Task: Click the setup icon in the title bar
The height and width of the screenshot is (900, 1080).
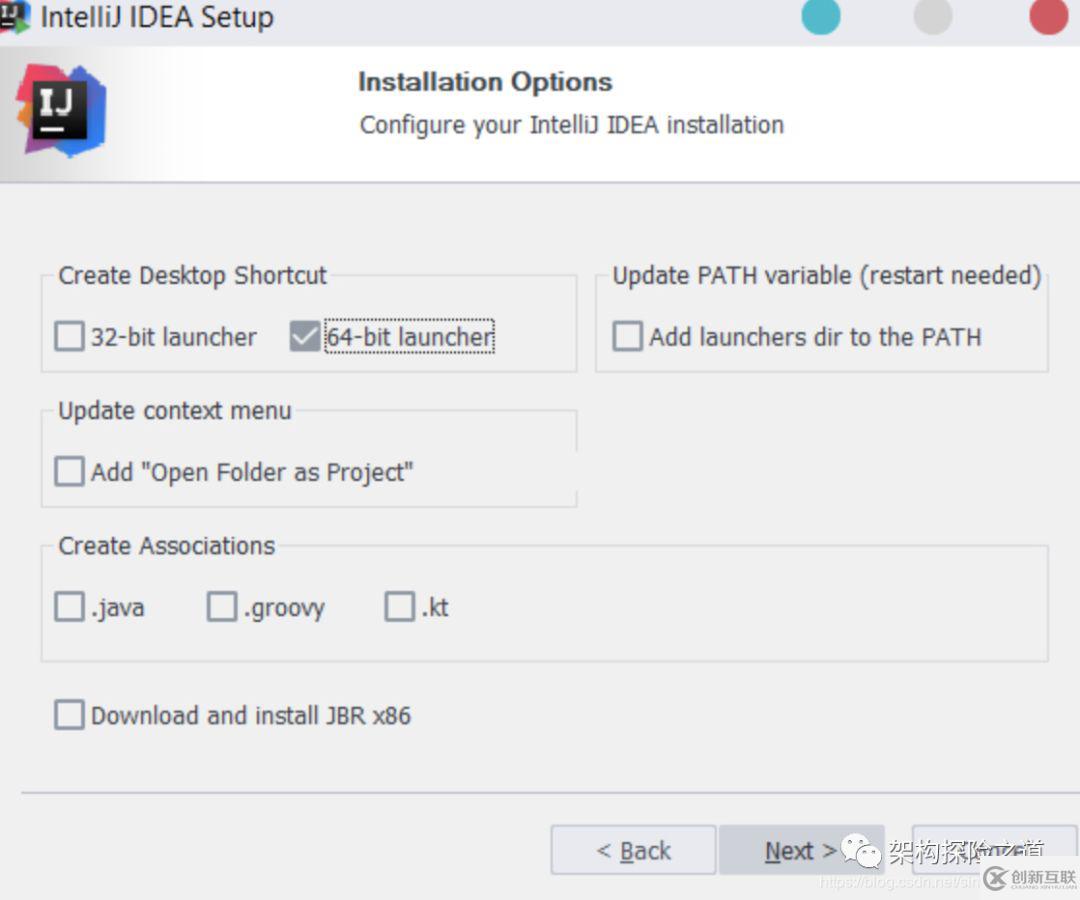Action: (x=14, y=16)
